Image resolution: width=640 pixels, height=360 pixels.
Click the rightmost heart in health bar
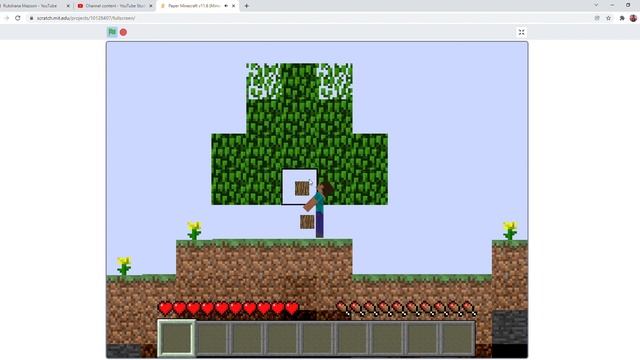coord(291,309)
